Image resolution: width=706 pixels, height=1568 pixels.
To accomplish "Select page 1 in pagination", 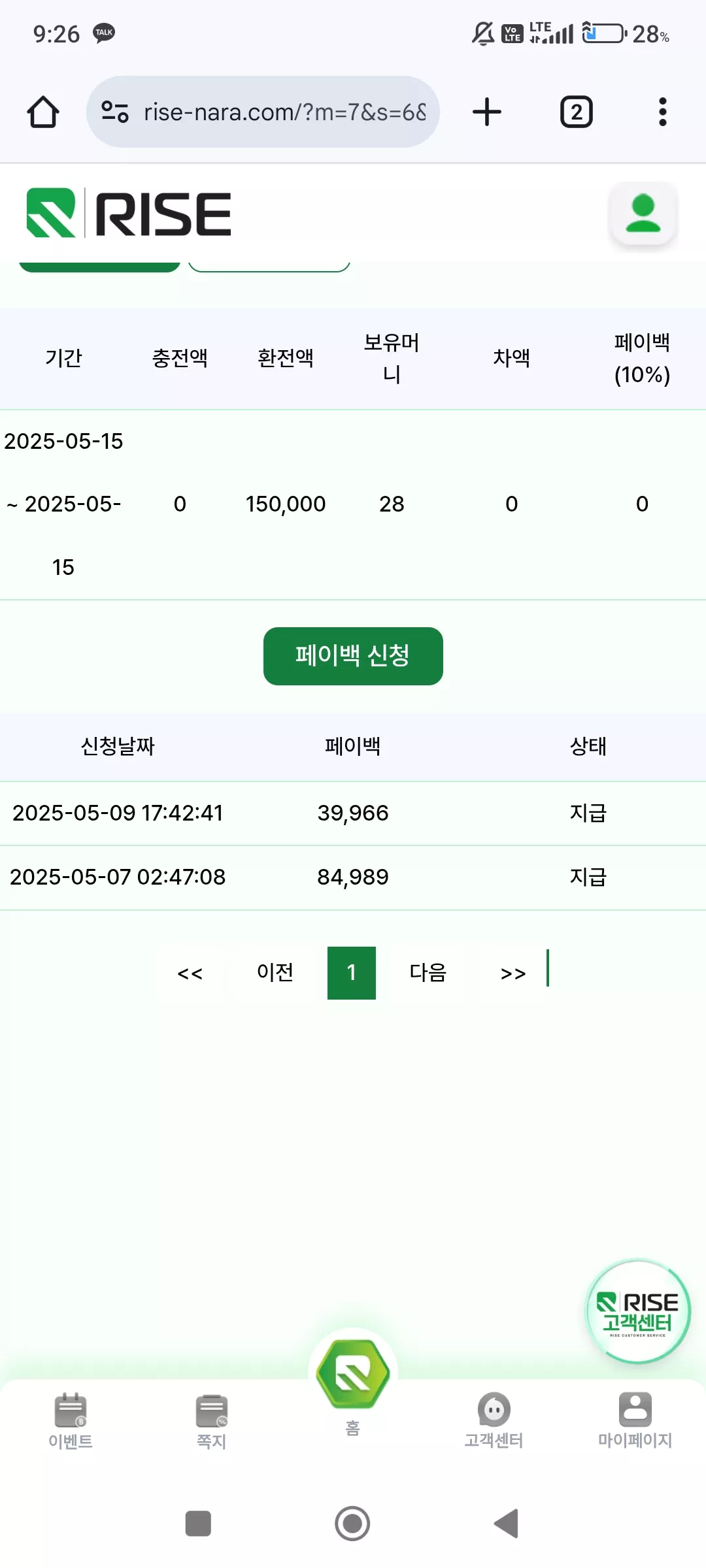I will pyautogui.click(x=352, y=973).
